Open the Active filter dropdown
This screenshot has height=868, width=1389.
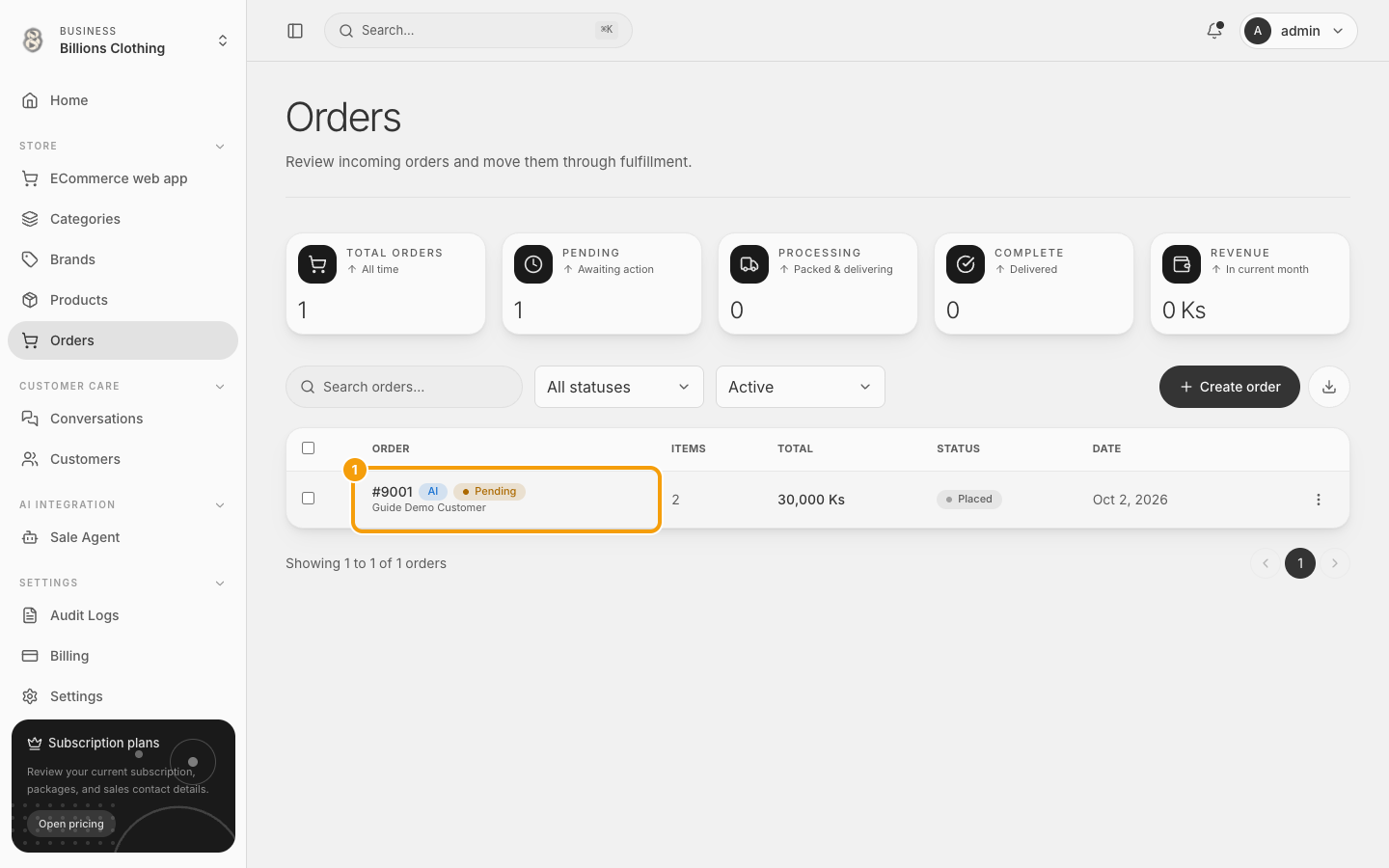point(801,387)
